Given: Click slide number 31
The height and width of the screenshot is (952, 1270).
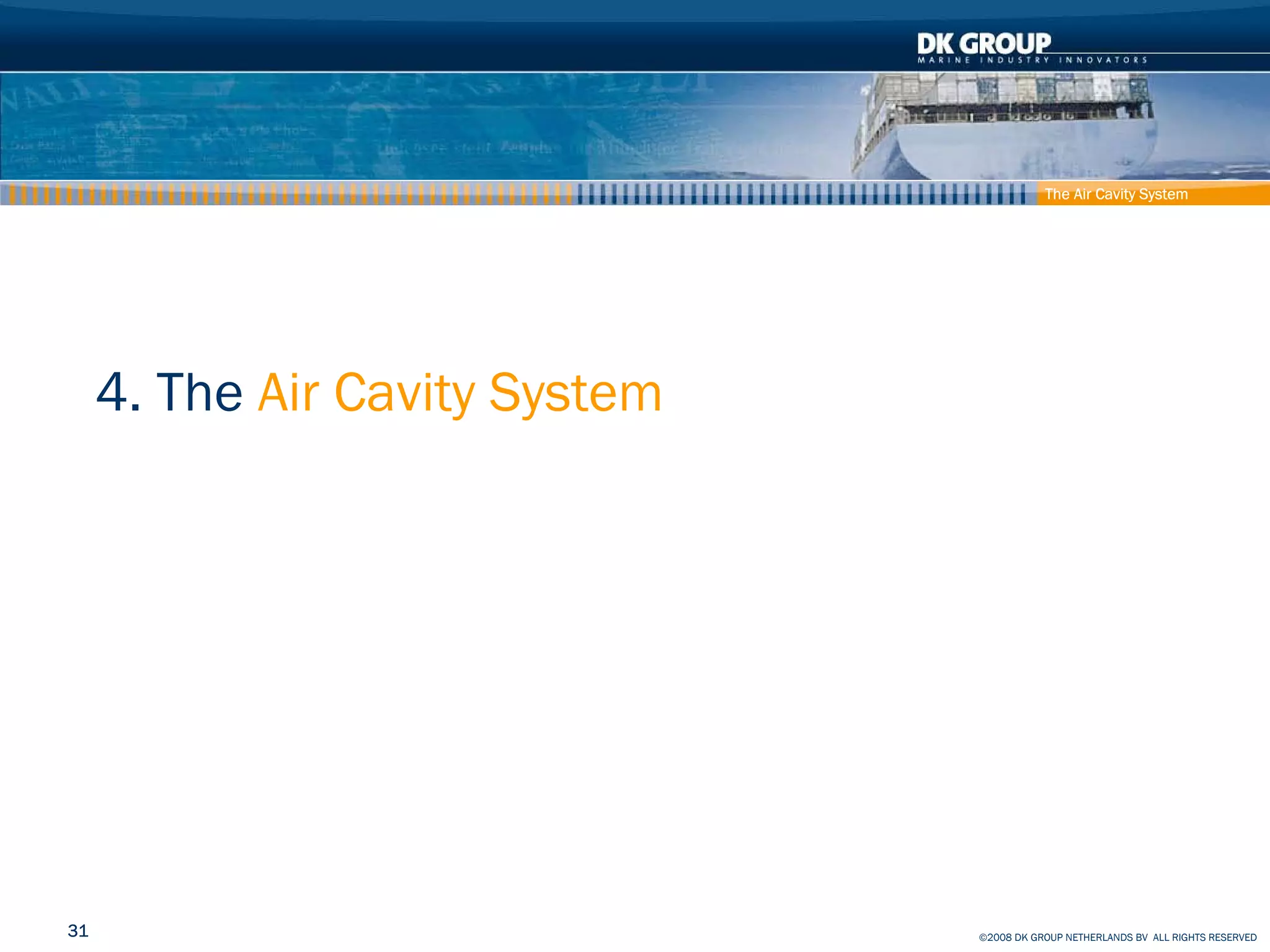Looking at the screenshot, I should (78, 930).
